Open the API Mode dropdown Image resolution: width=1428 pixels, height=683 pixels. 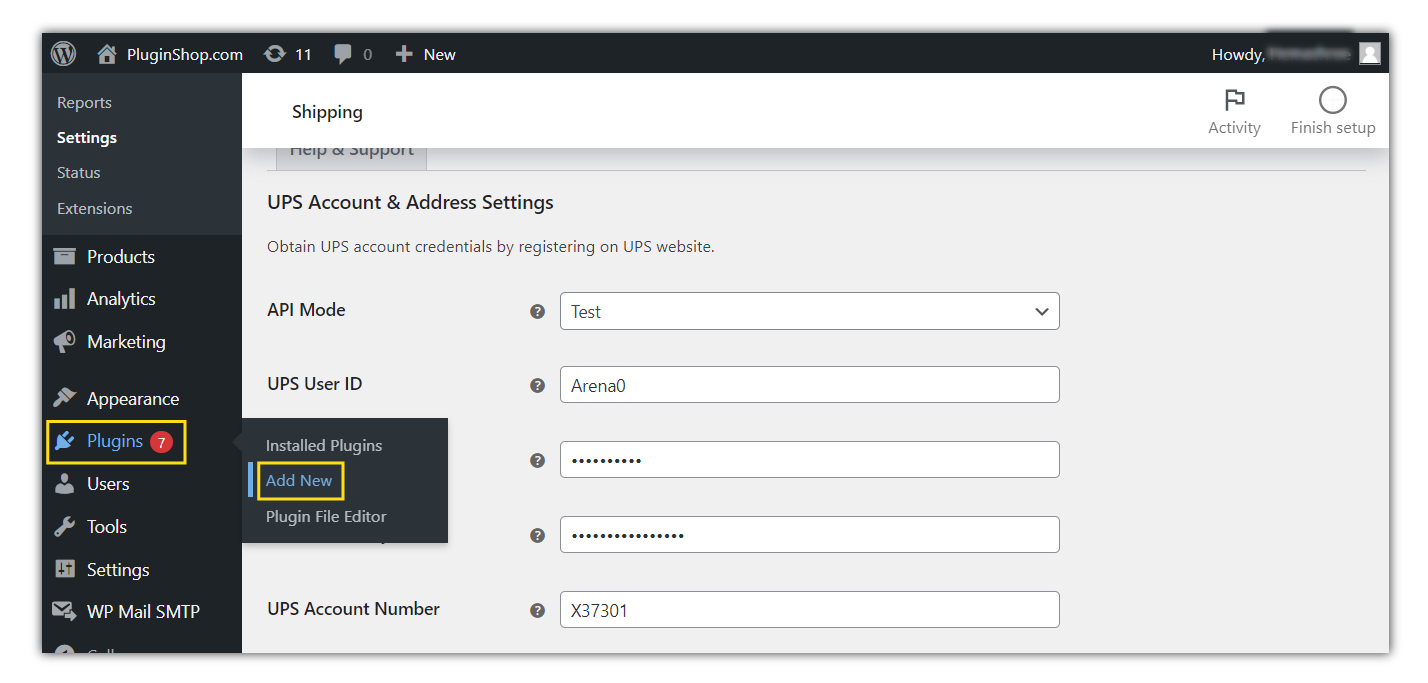(x=809, y=311)
